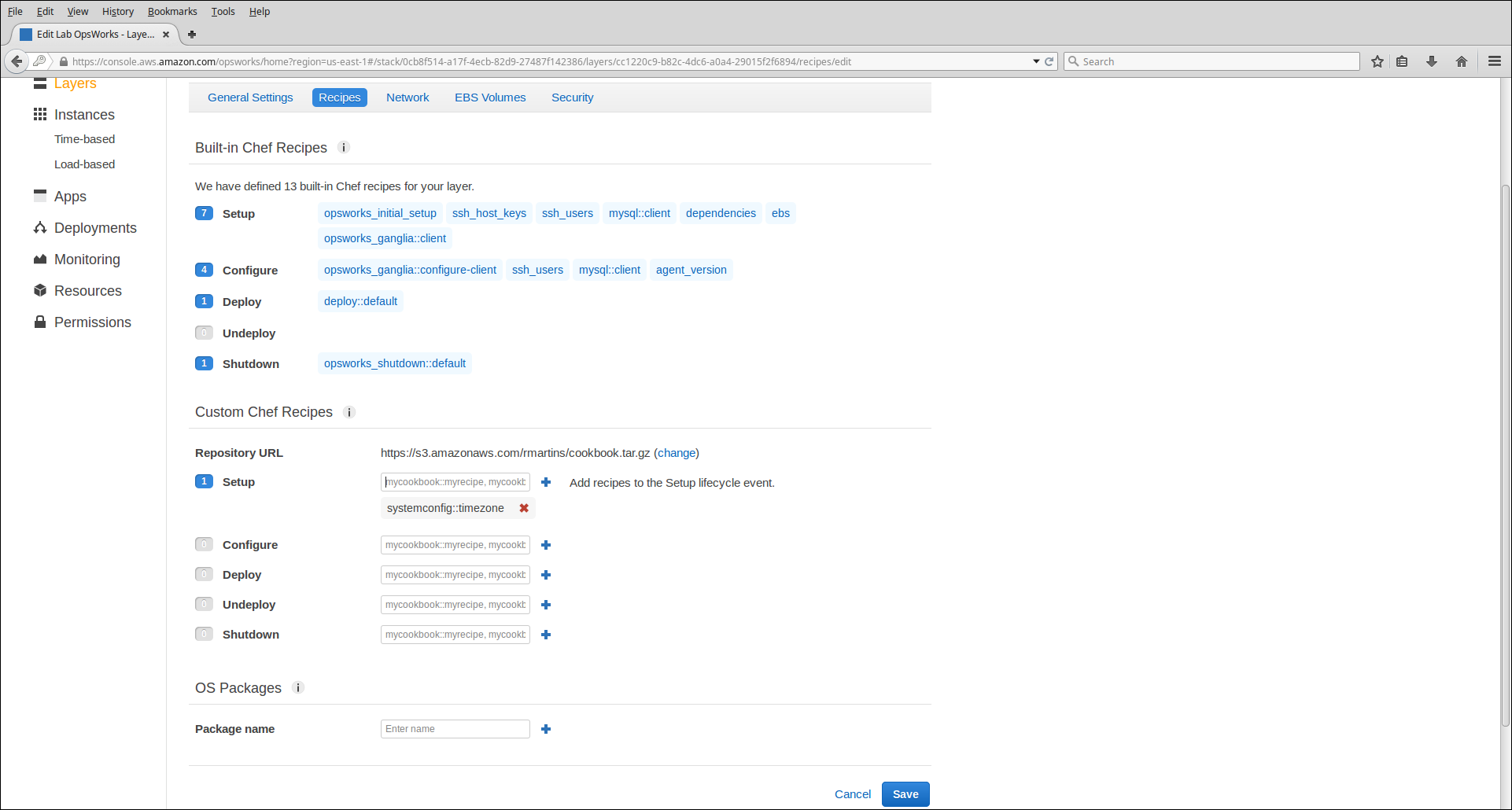Open the History menu
The image size is (1512, 810).
coord(118,12)
